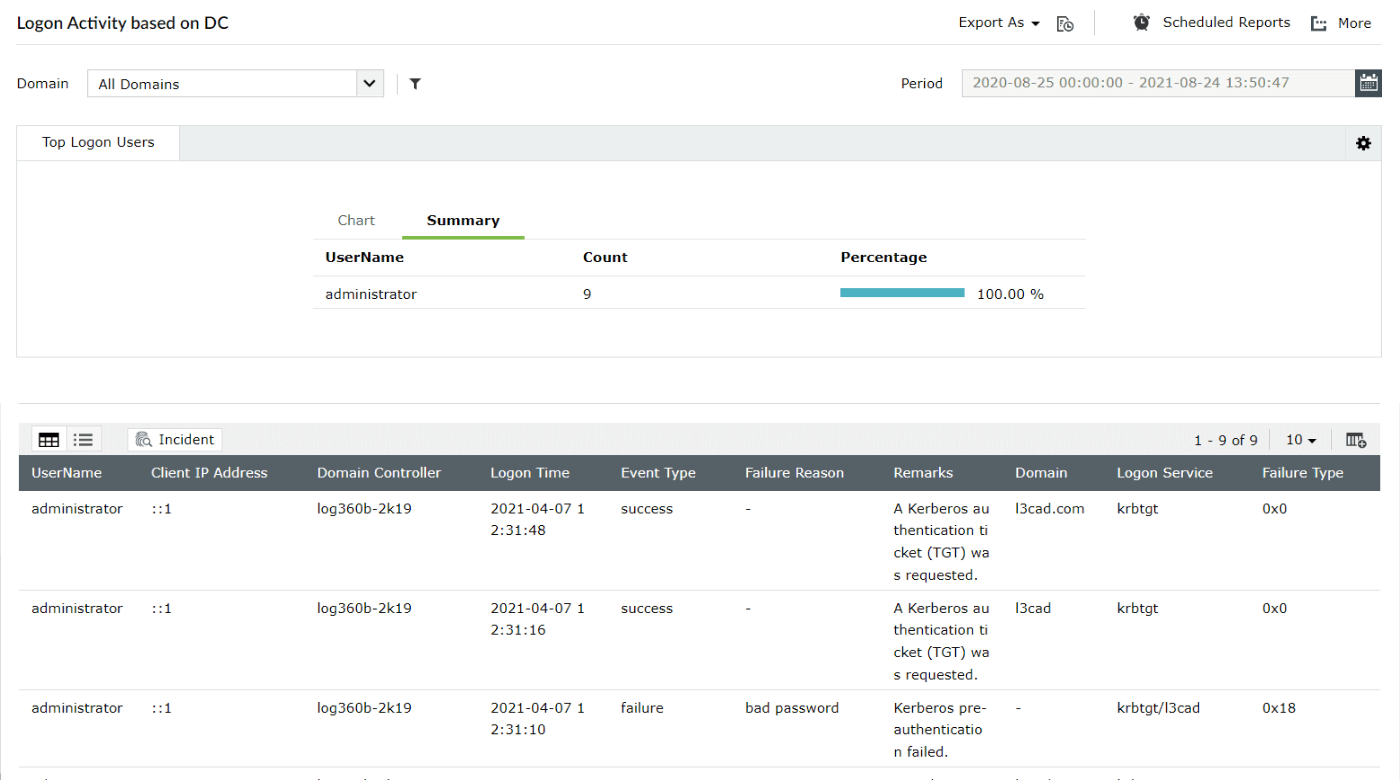Click the add column icon near the page size selector

[1355, 439]
